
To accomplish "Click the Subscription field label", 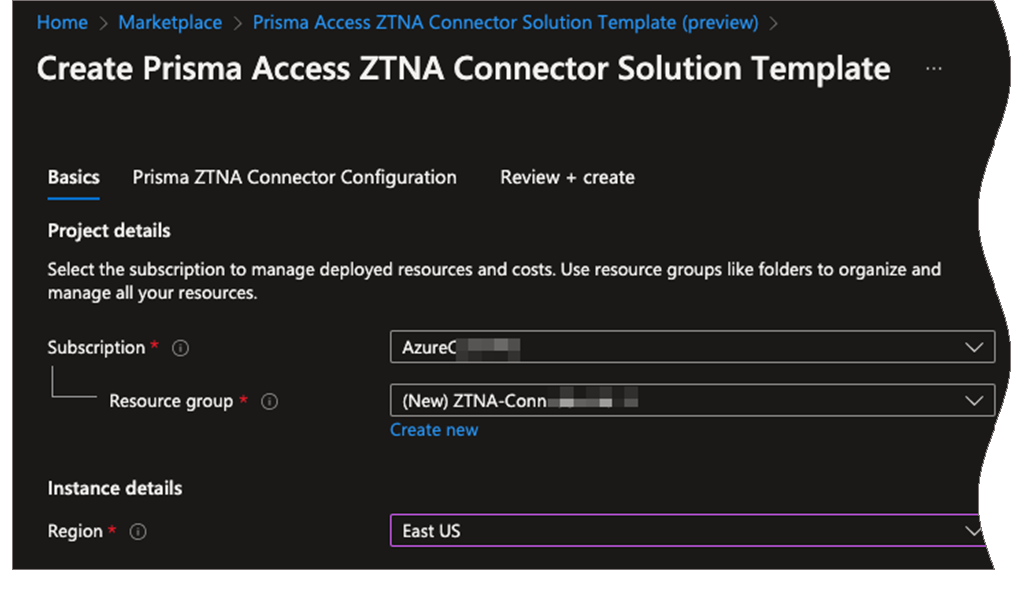I will click(96, 348).
